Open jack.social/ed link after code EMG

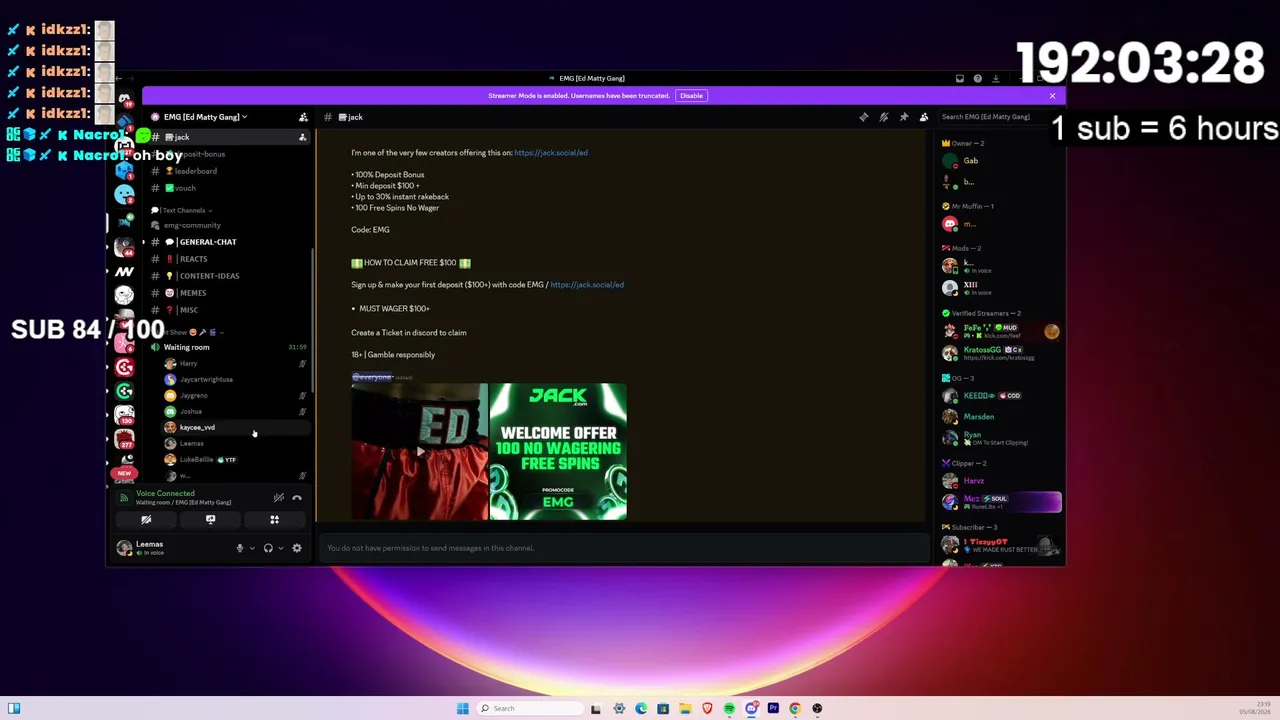(x=587, y=285)
